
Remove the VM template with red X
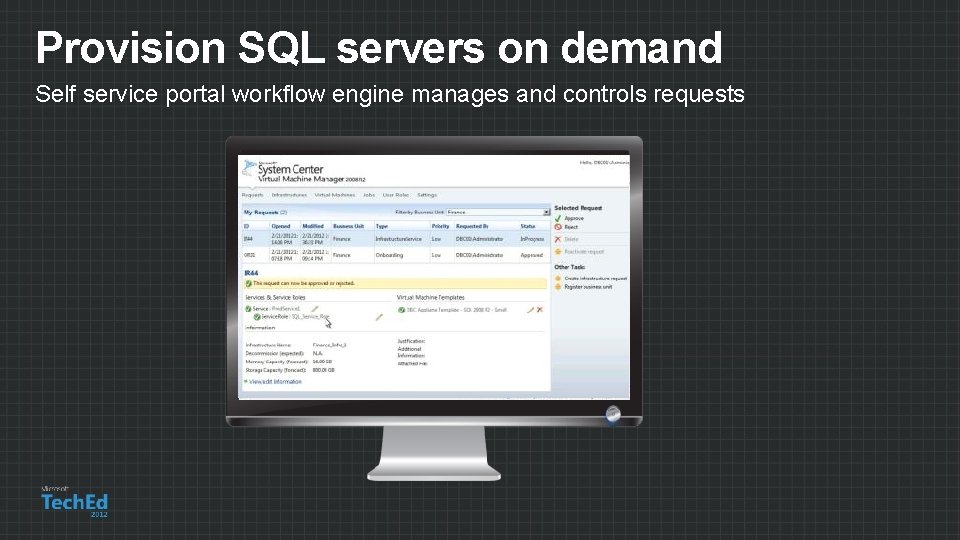pyautogui.click(x=540, y=310)
